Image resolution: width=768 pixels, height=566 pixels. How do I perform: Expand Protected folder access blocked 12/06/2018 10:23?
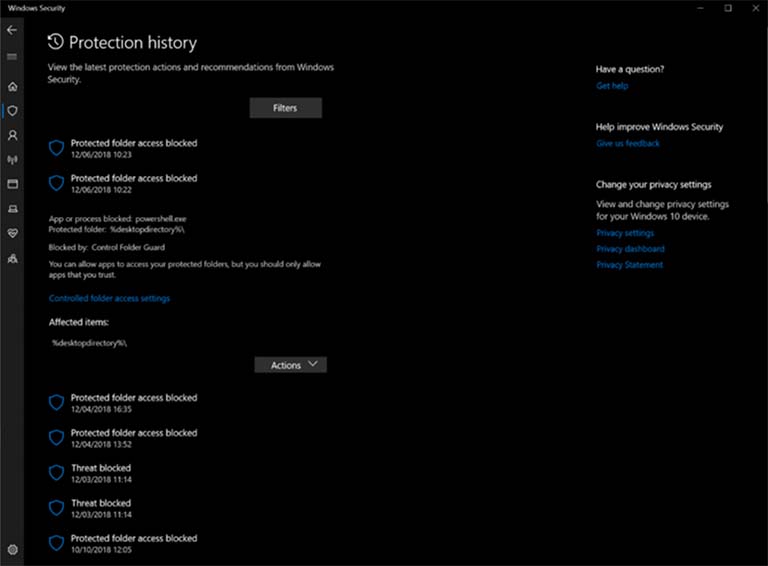[x=134, y=143]
